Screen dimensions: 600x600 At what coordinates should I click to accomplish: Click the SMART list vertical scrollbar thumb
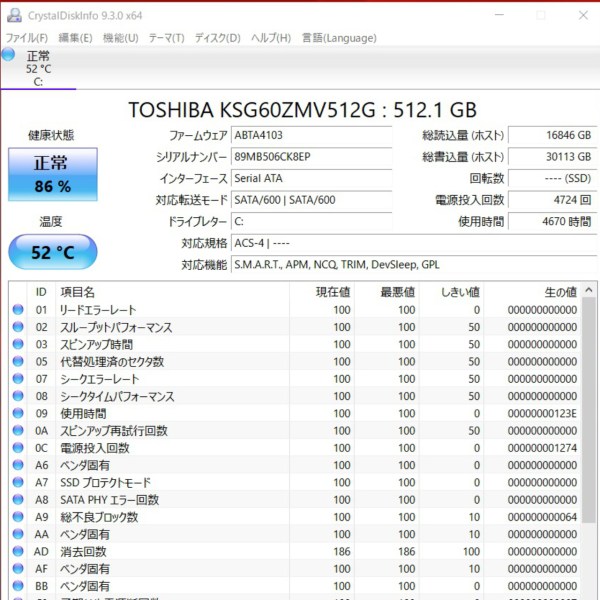pos(589,410)
